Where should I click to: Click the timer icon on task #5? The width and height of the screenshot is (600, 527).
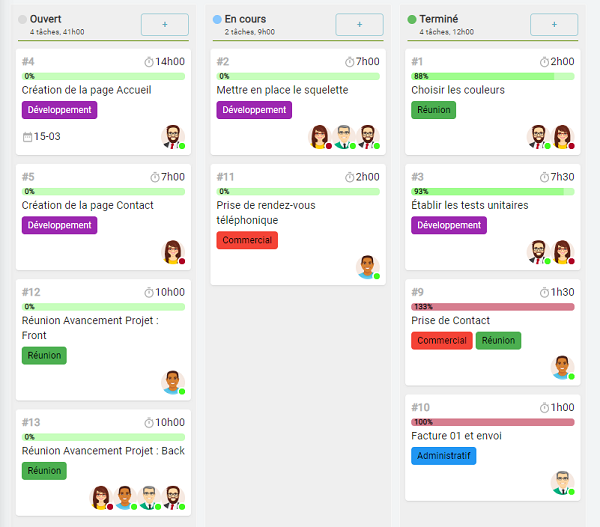(155, 177)
